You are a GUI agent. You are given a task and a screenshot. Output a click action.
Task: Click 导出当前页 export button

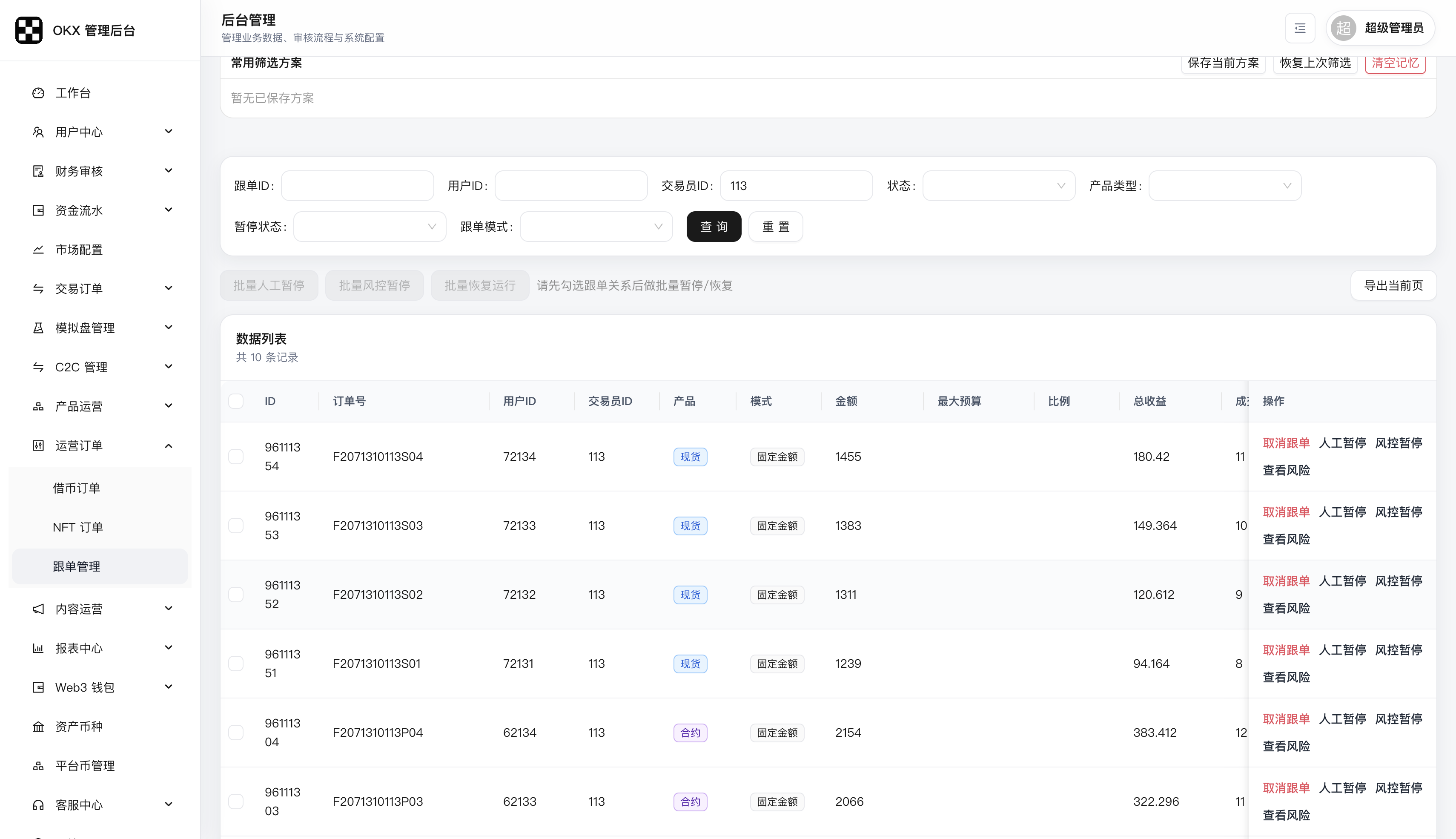(1393, 285)
